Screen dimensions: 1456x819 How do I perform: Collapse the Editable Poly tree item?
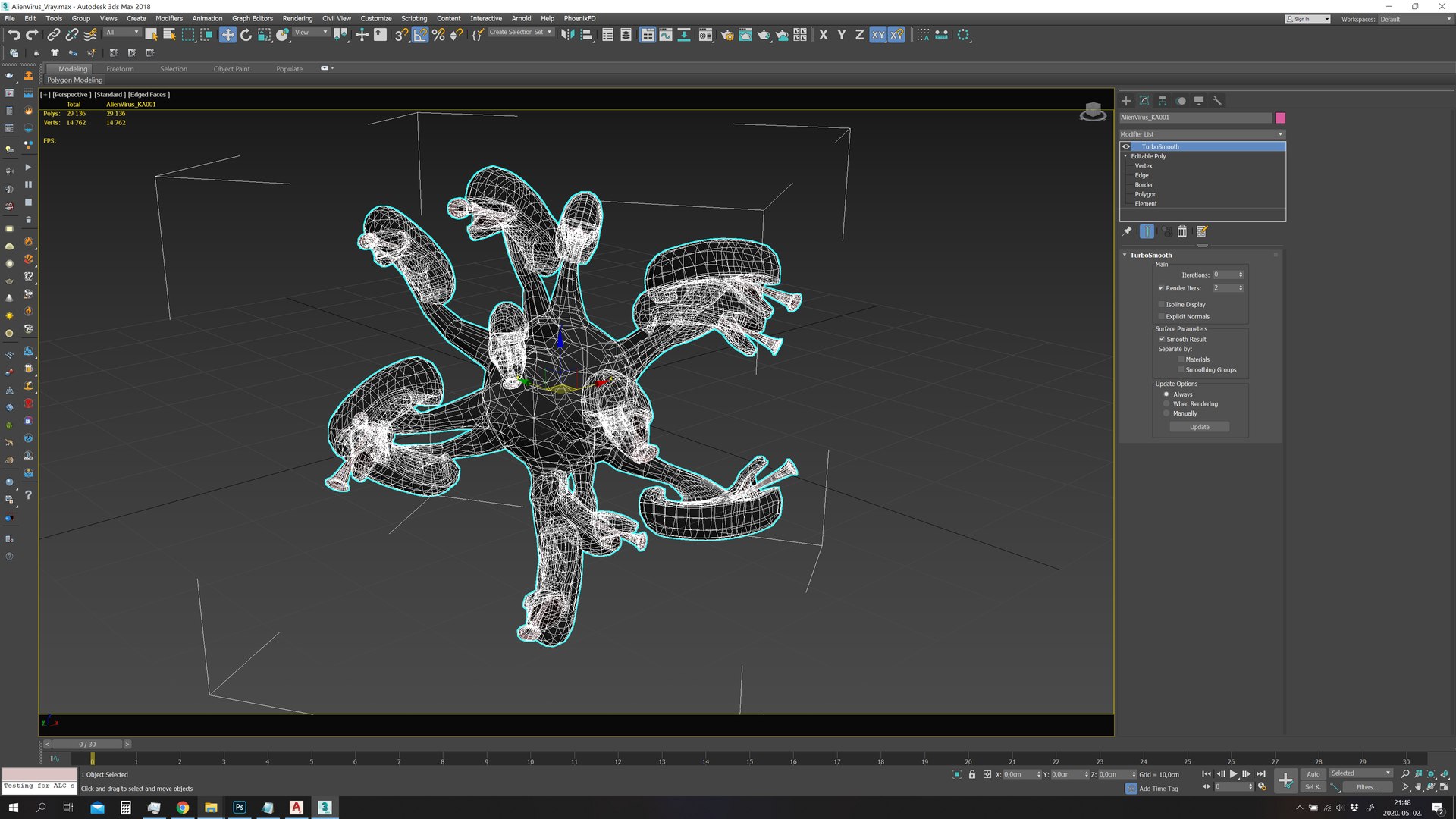click(1125, 156)
